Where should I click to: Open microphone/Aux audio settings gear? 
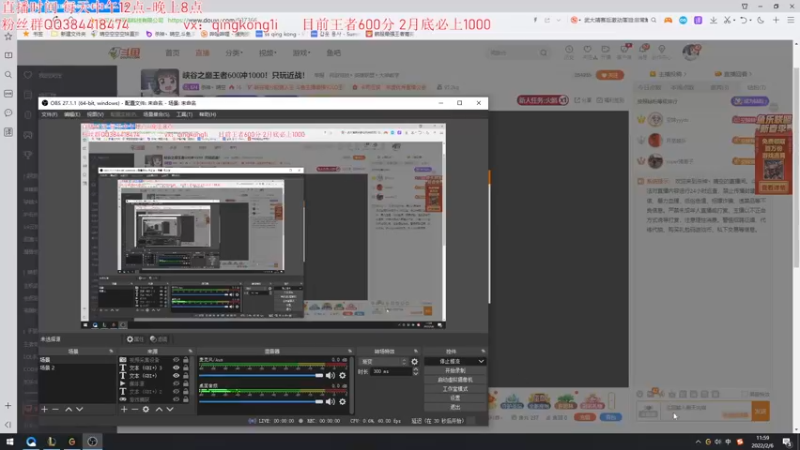pyautogui.click(x=342, y=376)
